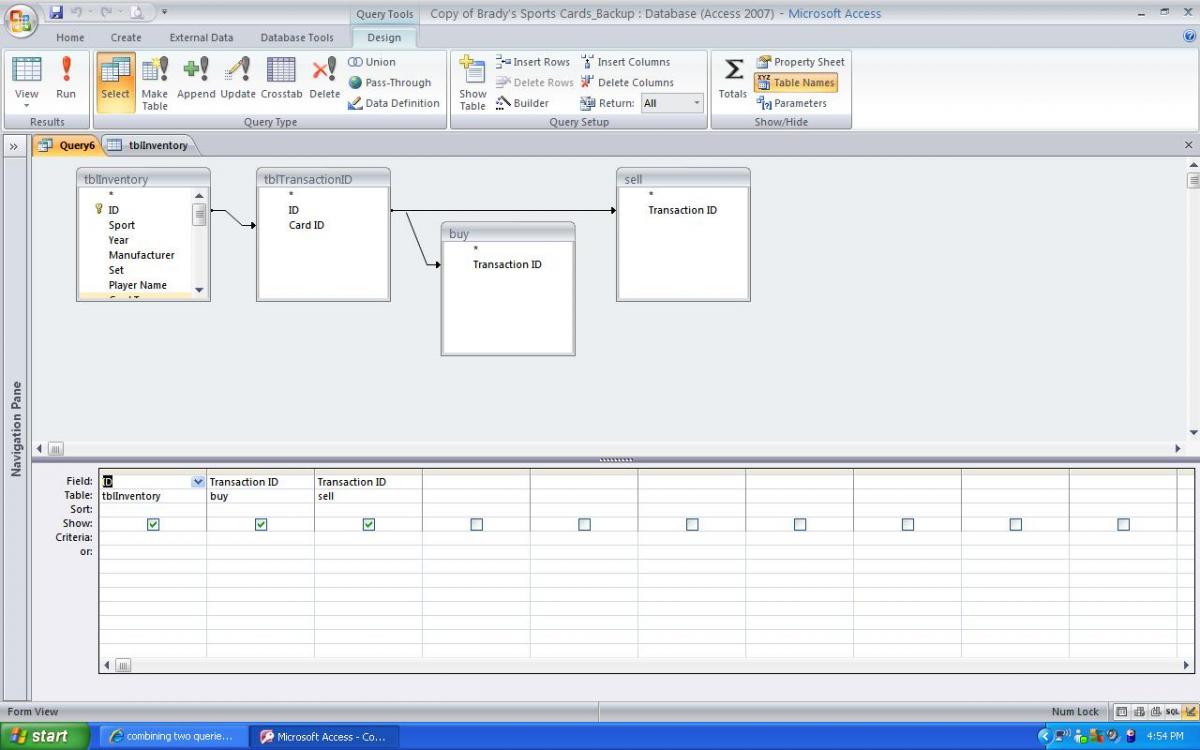Select the Data Definition query option

[x=394, y=103]
